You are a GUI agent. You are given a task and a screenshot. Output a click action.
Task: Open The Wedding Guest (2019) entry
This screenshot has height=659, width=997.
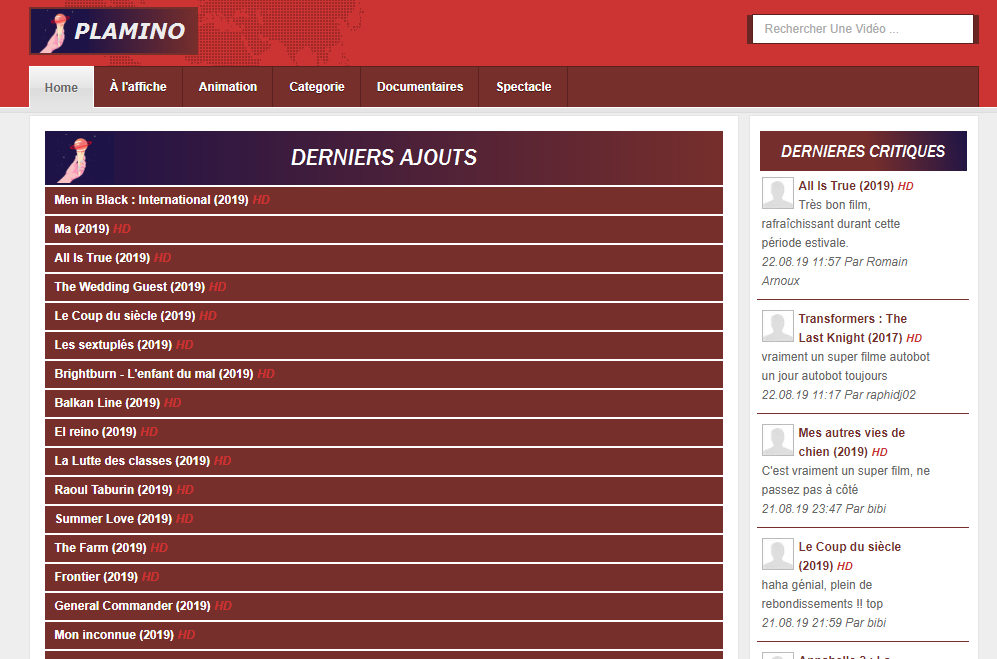384,287
